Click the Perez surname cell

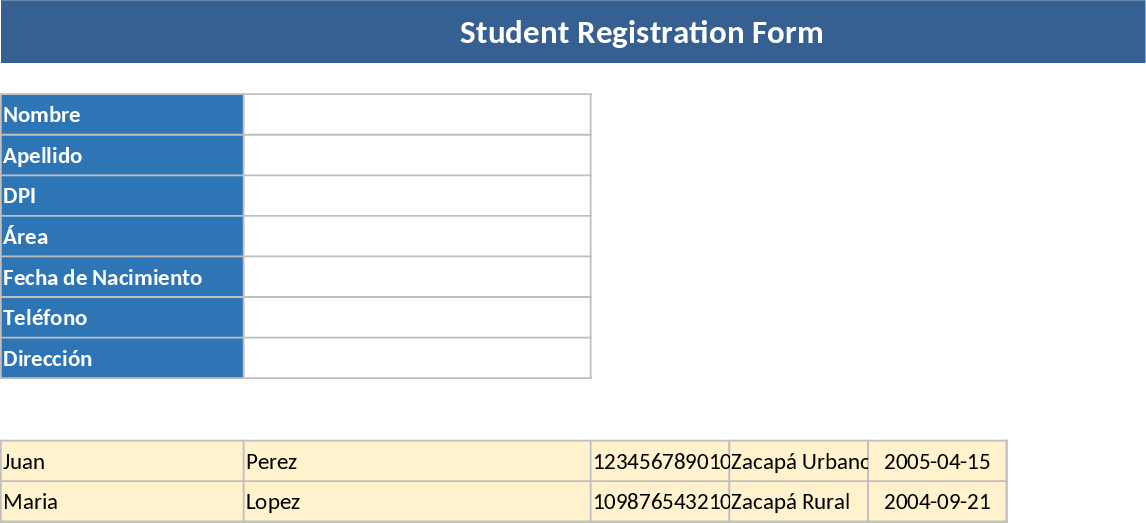pos(417,461)
